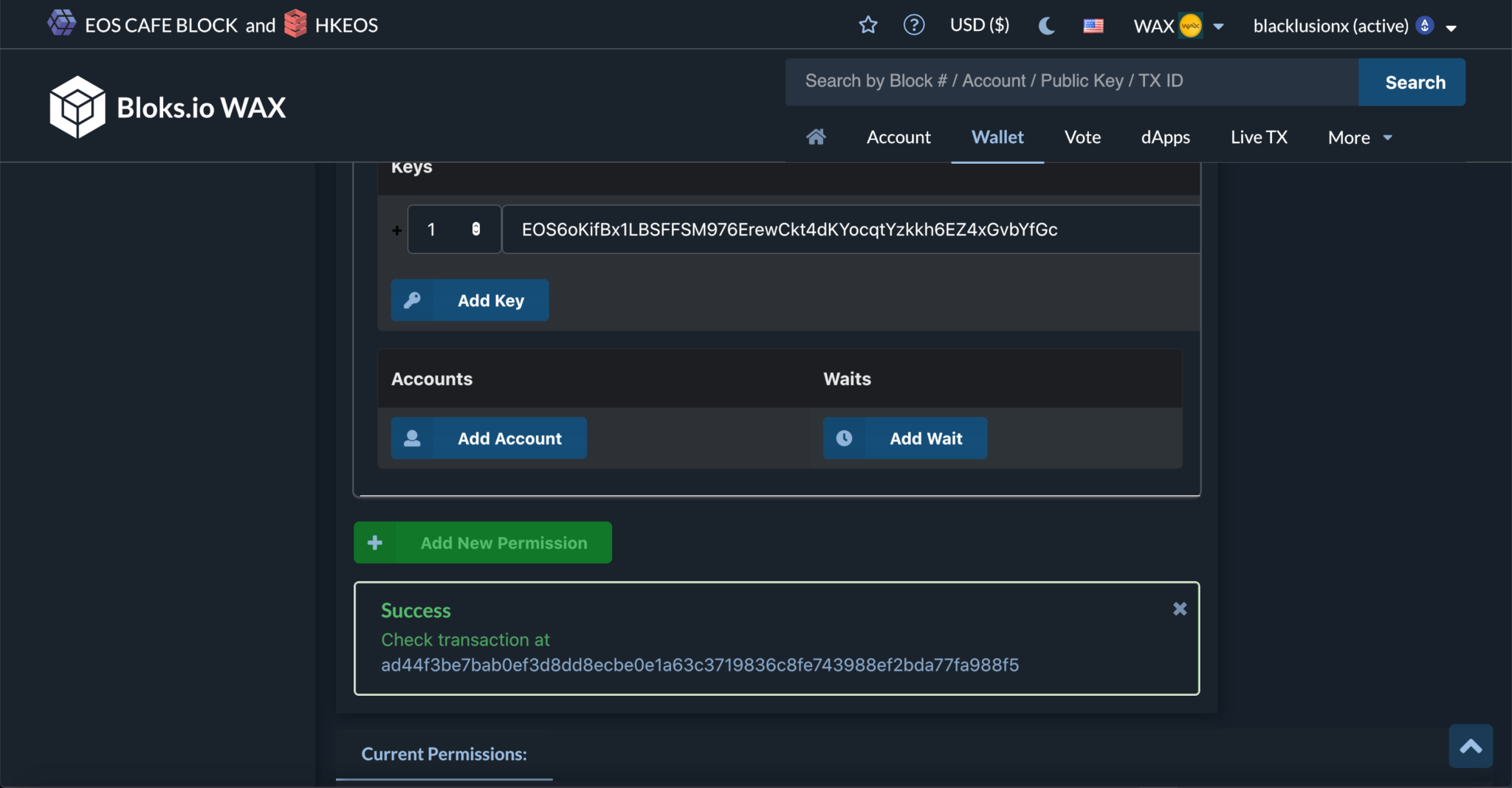Click the blue Search button
This screenshot has height=788, width=1512.
tap(1412, 82)
